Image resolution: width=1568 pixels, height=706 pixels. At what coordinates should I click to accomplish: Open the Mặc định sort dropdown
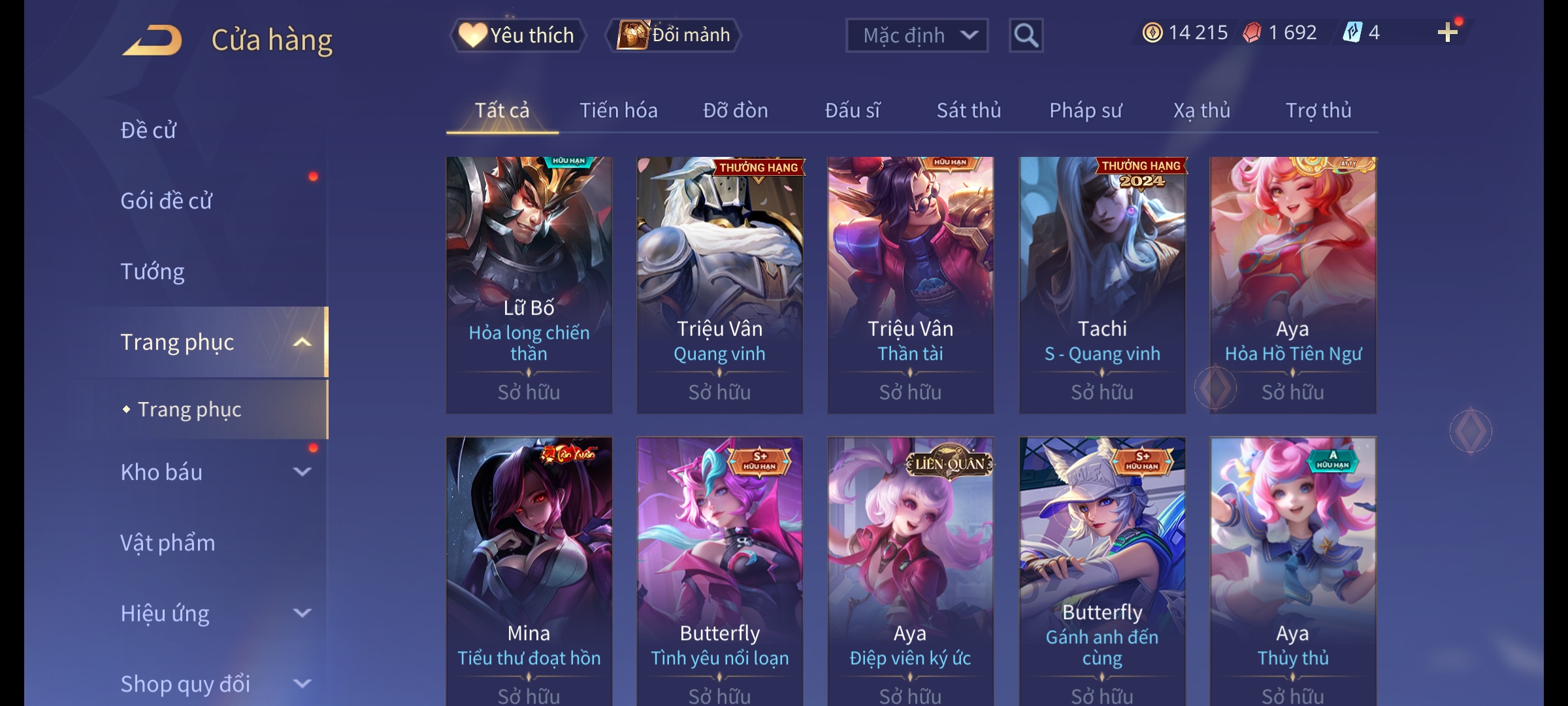pos(917,35)
